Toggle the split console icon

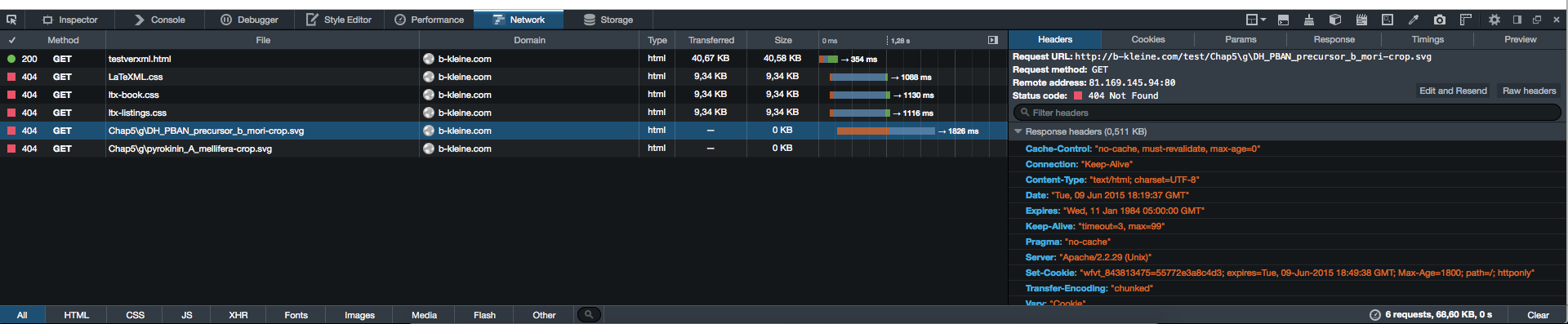pos(1283,20)
